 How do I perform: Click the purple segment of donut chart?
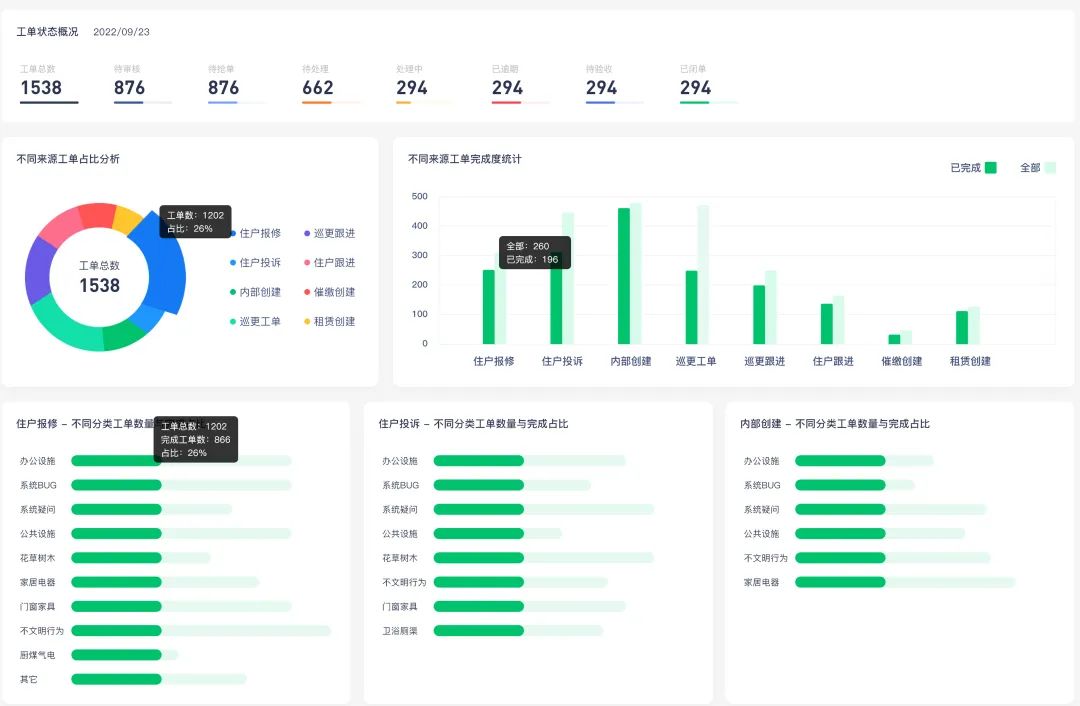click(40, 271)
